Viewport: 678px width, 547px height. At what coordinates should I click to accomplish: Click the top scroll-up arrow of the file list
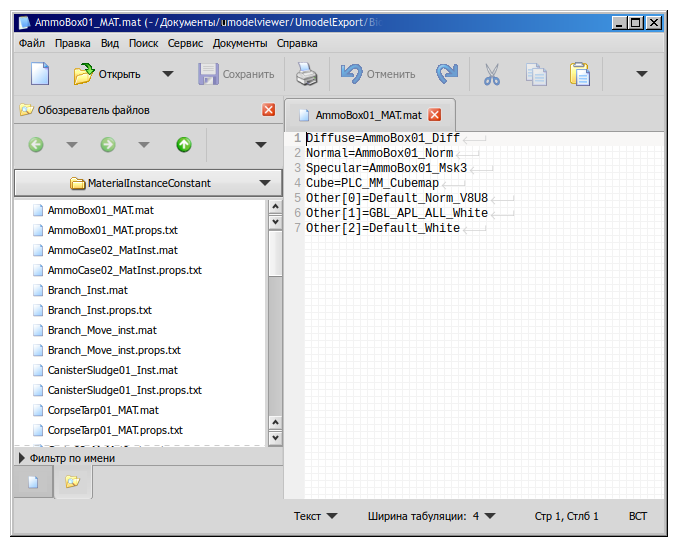pyautogui.click(x=275, y=207)
